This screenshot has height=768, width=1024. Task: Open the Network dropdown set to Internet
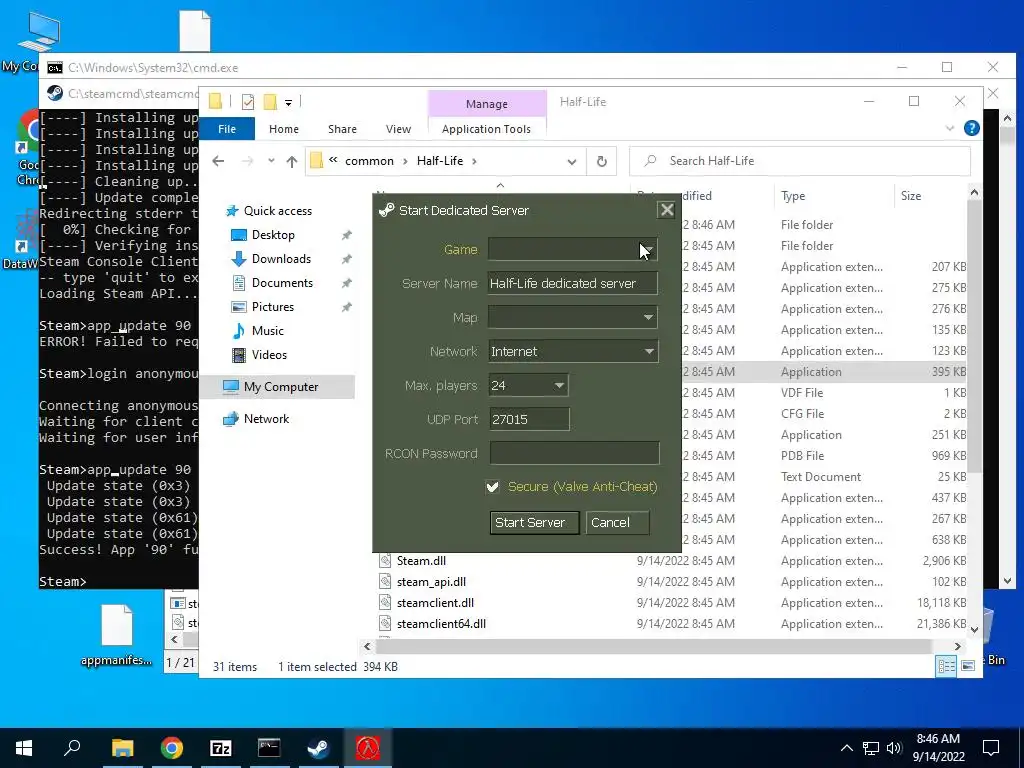[572, 351]
